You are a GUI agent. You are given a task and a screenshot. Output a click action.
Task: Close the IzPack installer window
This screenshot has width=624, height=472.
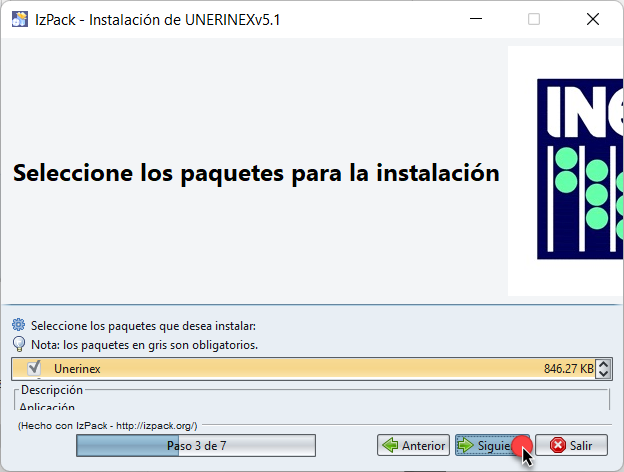pos(593,19)
